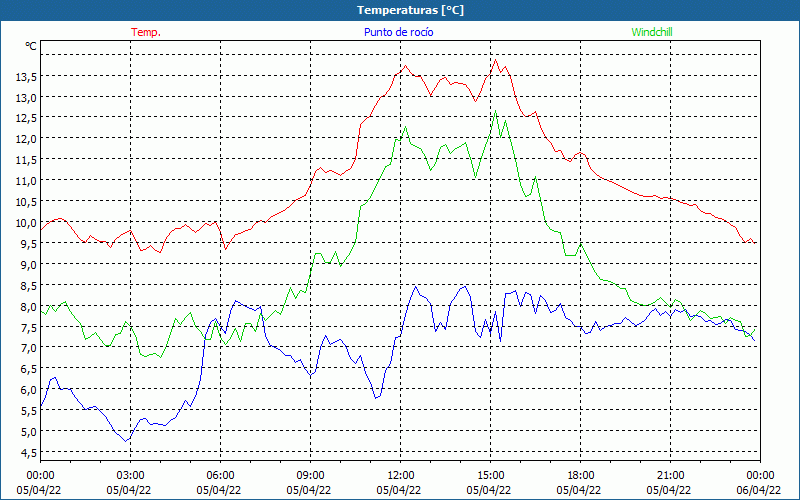Click the "13,5" y-axis value
800x500 pixels.
point(26,77)
